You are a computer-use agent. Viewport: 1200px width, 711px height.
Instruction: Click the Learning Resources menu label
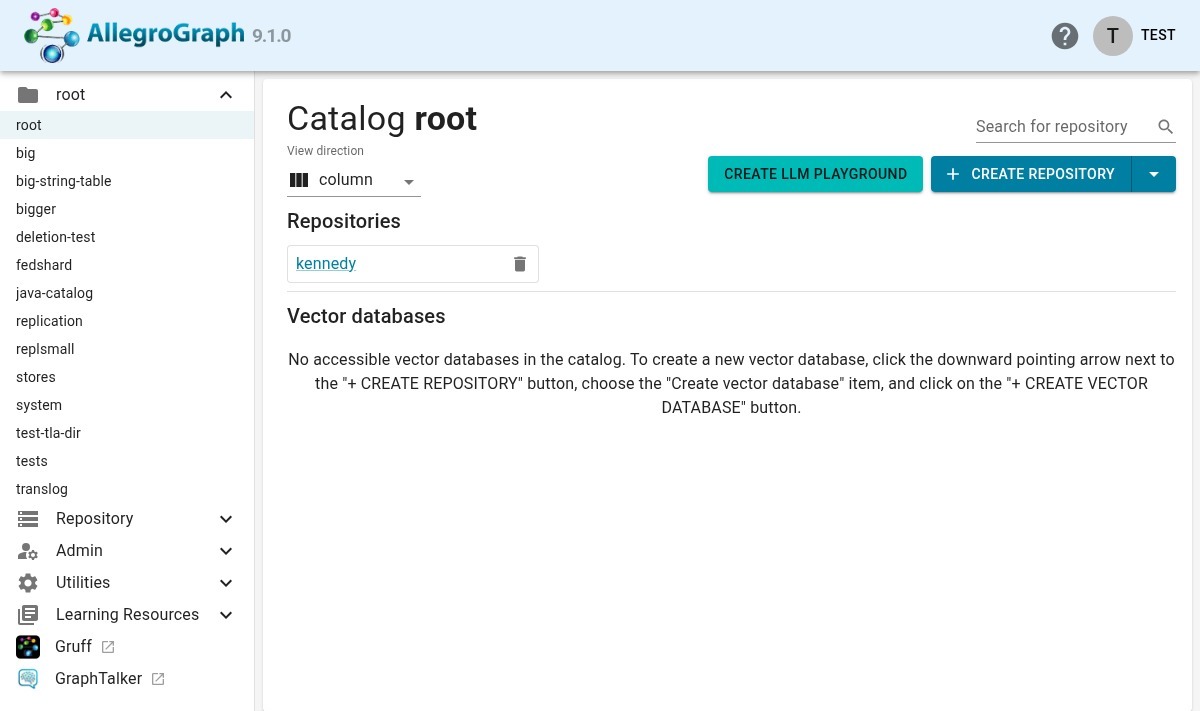tap(127, 615)
